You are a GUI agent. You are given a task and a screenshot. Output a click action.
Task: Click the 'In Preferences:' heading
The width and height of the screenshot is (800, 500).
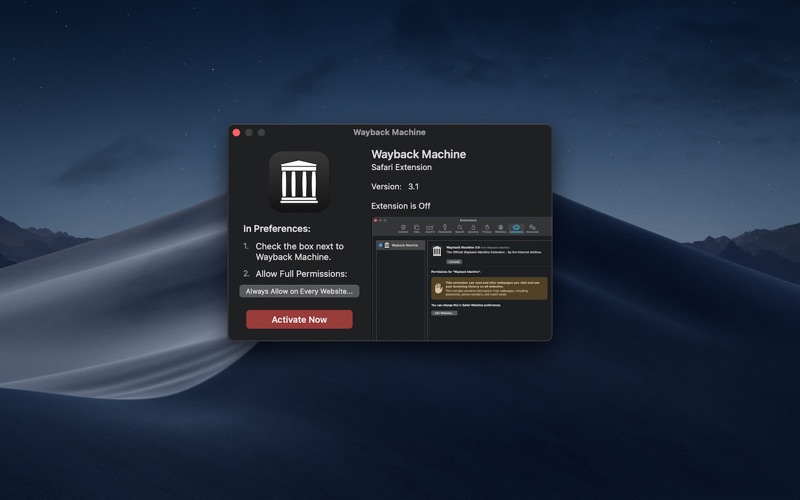click(277, 229)
